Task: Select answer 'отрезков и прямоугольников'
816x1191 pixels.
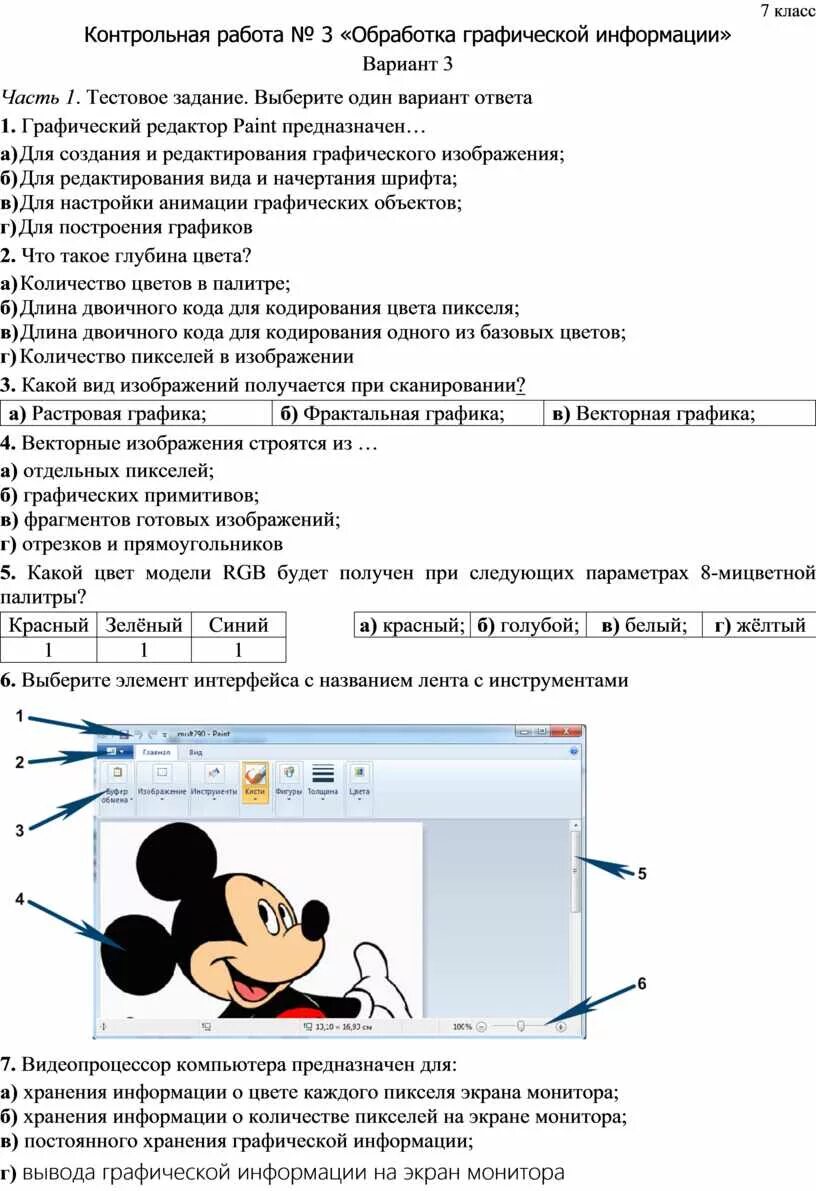Action: (141, 544)
